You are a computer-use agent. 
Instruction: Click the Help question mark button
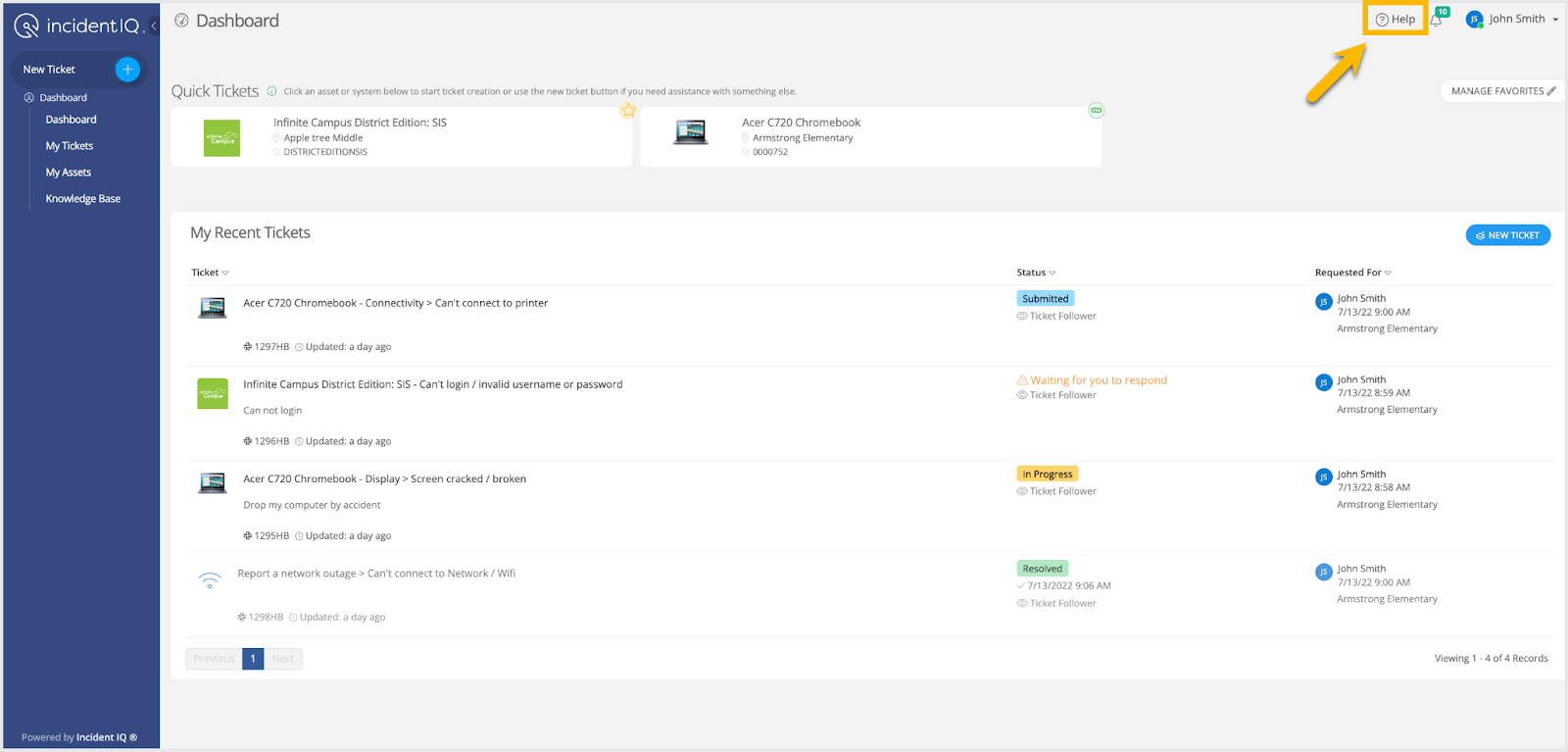coord(1396,20)
